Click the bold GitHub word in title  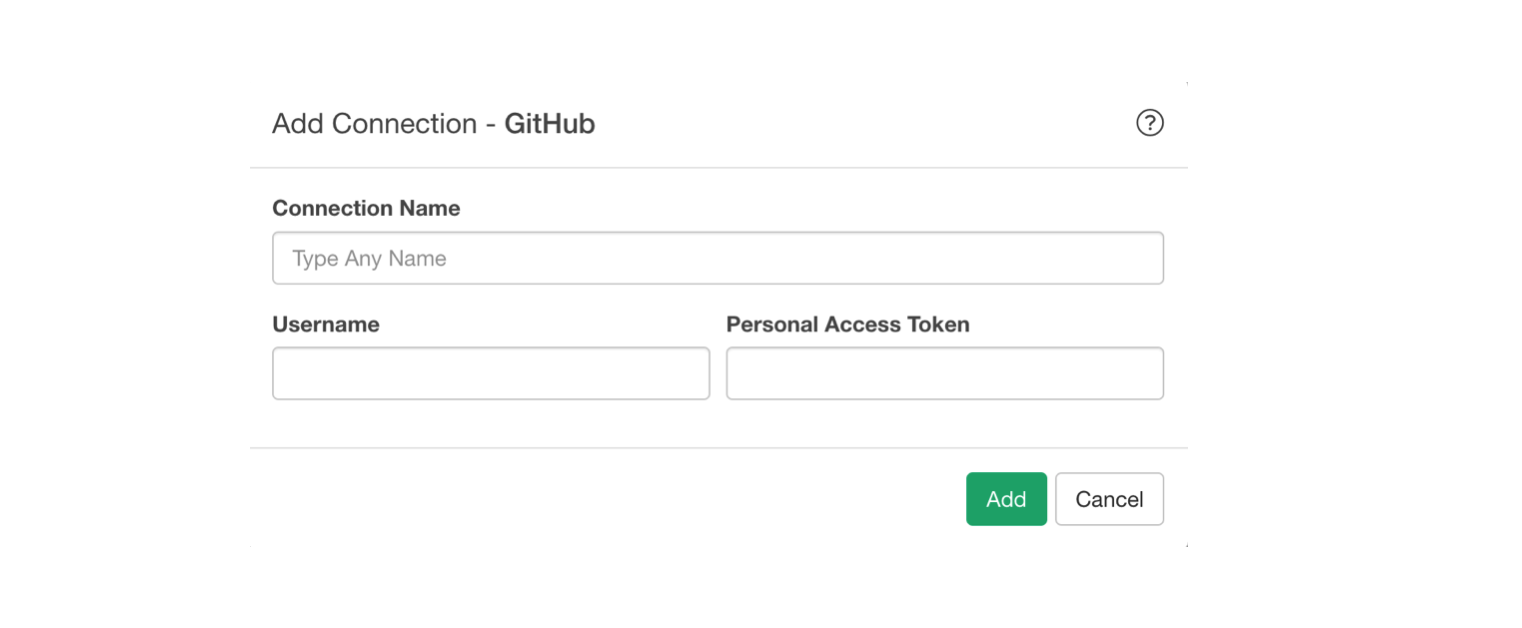click(x=549, y=124)
